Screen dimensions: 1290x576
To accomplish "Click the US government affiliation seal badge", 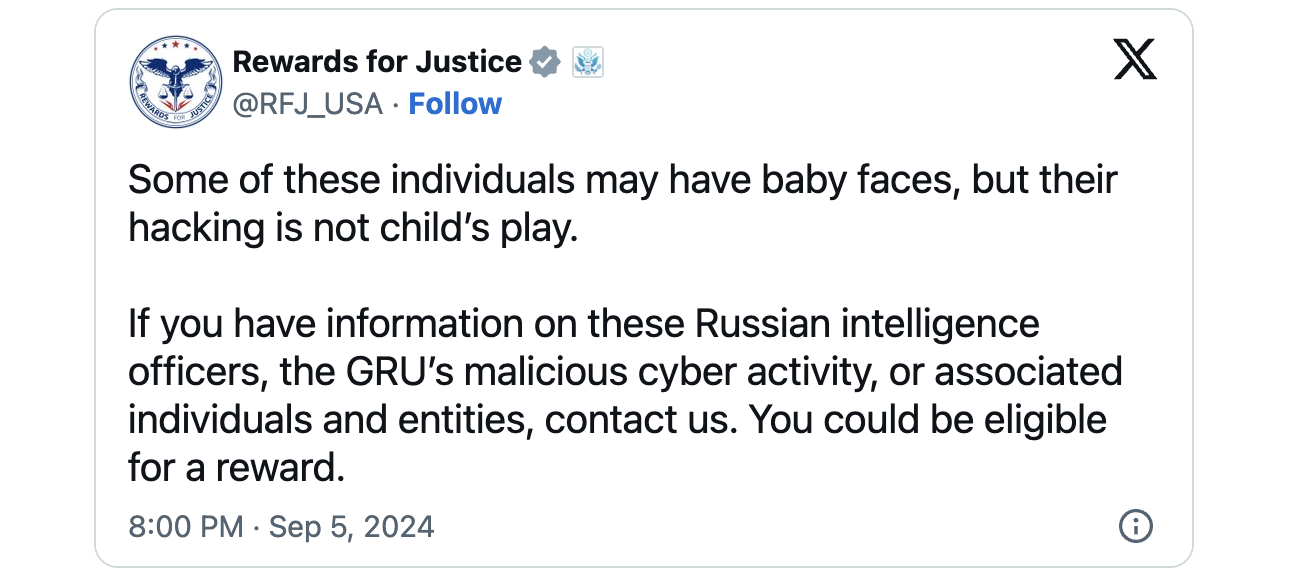I will coord(588,62).
